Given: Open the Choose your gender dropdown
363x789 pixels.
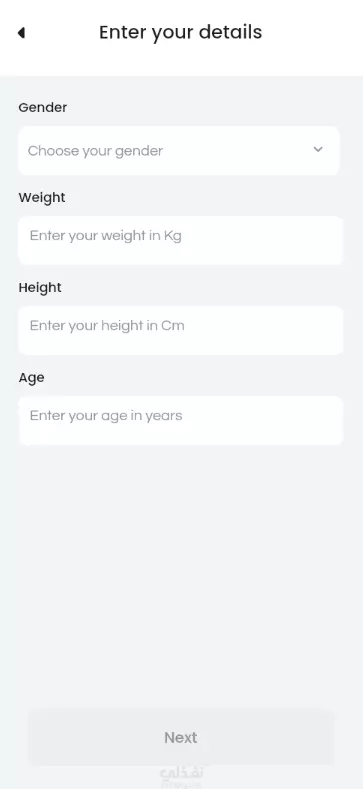Looking at the screenshot, I should coord(179,150).
